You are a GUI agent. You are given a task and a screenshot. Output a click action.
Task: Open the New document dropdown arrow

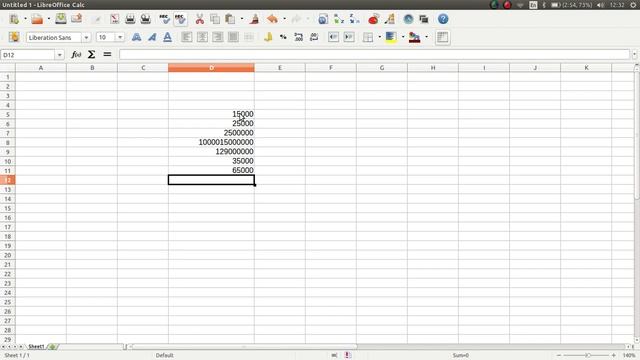pos(25,19)
